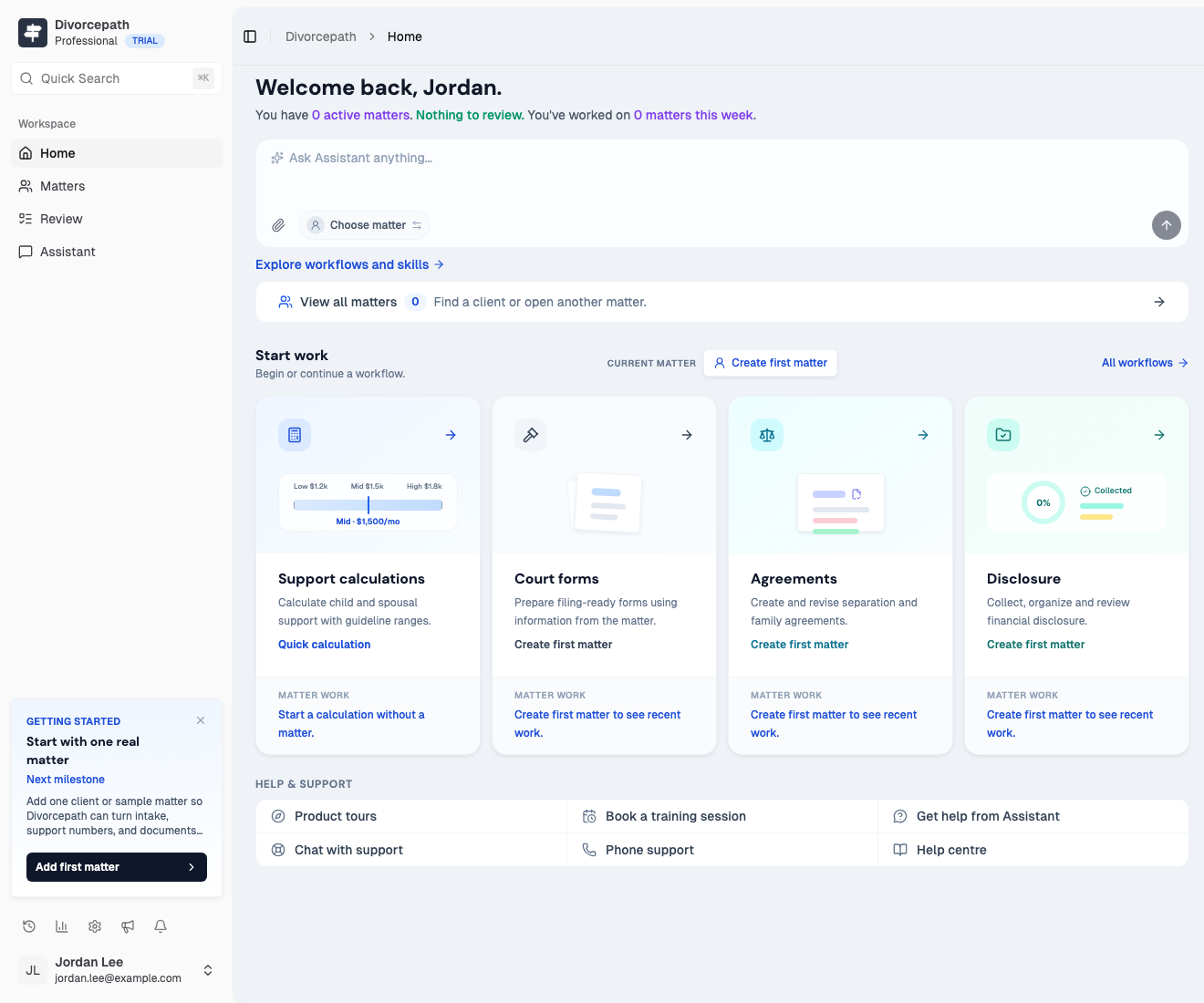This screenshot has height=1003, width=1204.
Task: Open the notifications bell icon
Action: pos(161,926)
